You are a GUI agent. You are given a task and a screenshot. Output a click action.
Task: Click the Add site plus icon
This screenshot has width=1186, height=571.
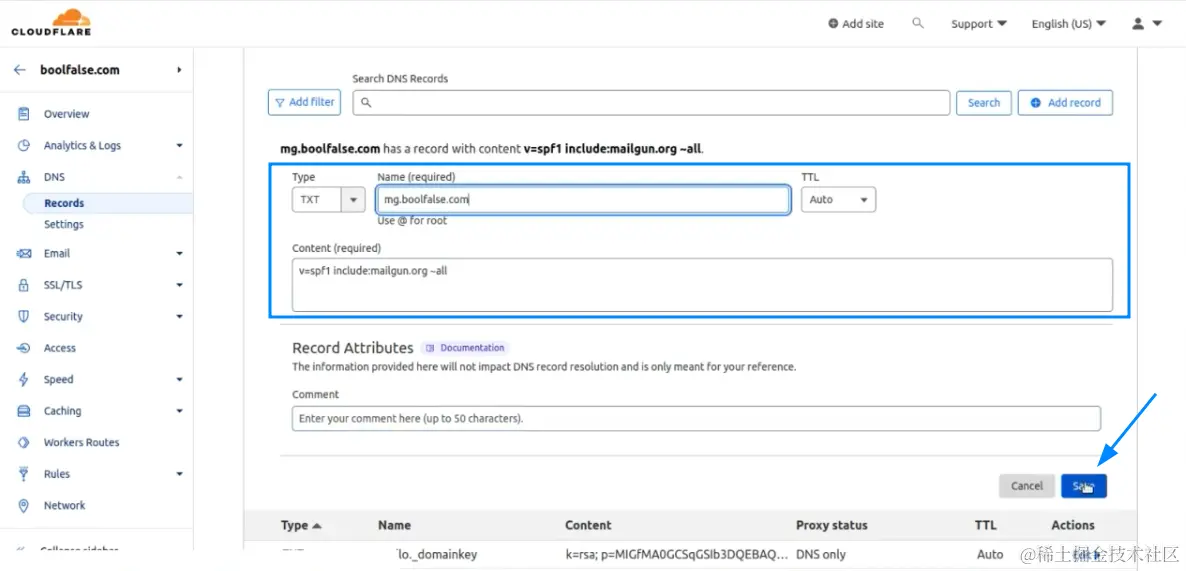[834, 23]
